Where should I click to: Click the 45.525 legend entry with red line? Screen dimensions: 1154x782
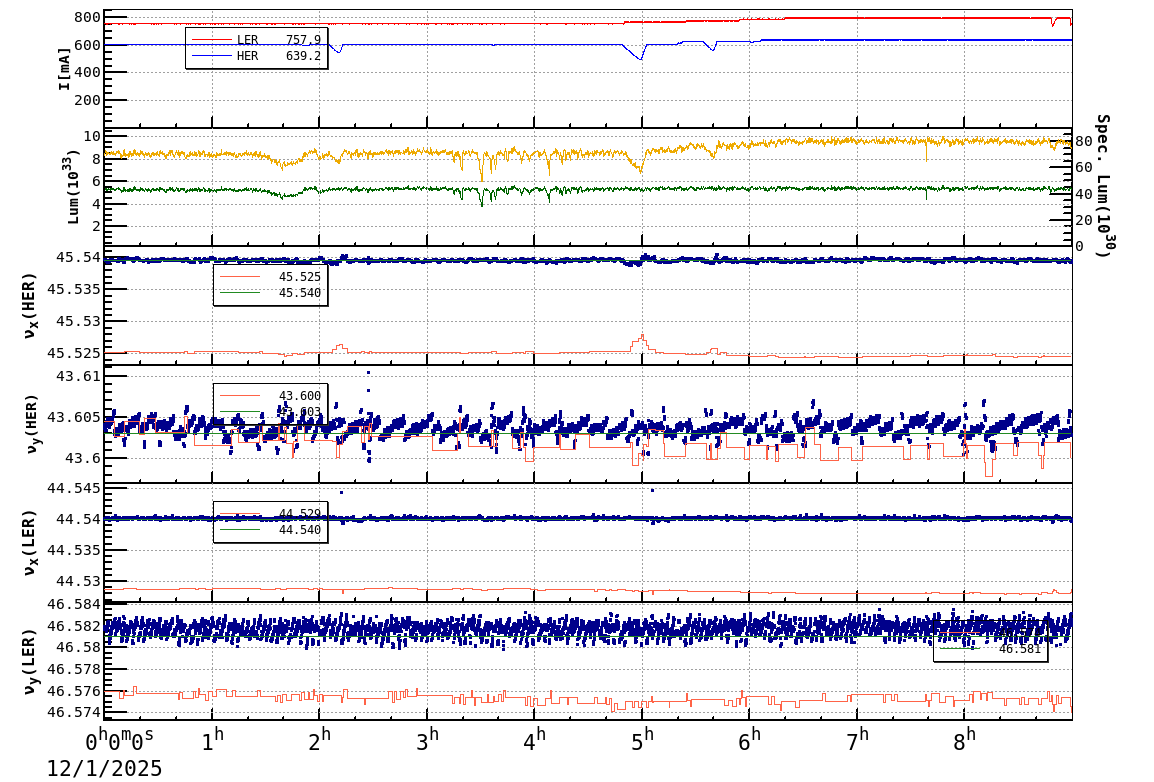[x=270, y=277]
